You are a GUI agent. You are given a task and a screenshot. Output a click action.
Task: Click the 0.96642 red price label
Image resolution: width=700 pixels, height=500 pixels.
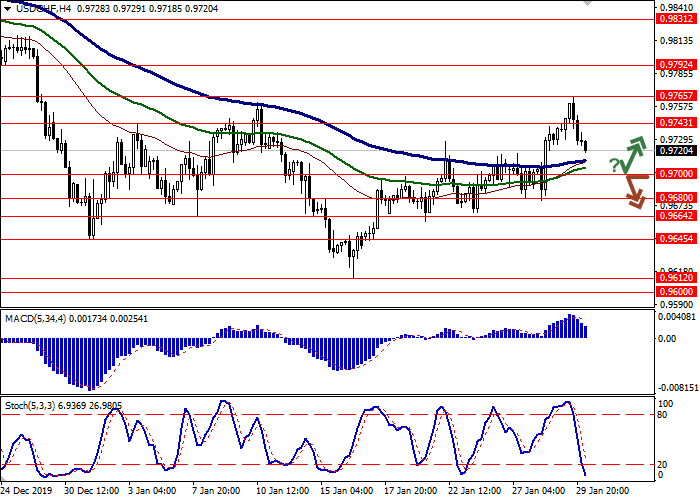pyautogui.click(x=673, y=215)
